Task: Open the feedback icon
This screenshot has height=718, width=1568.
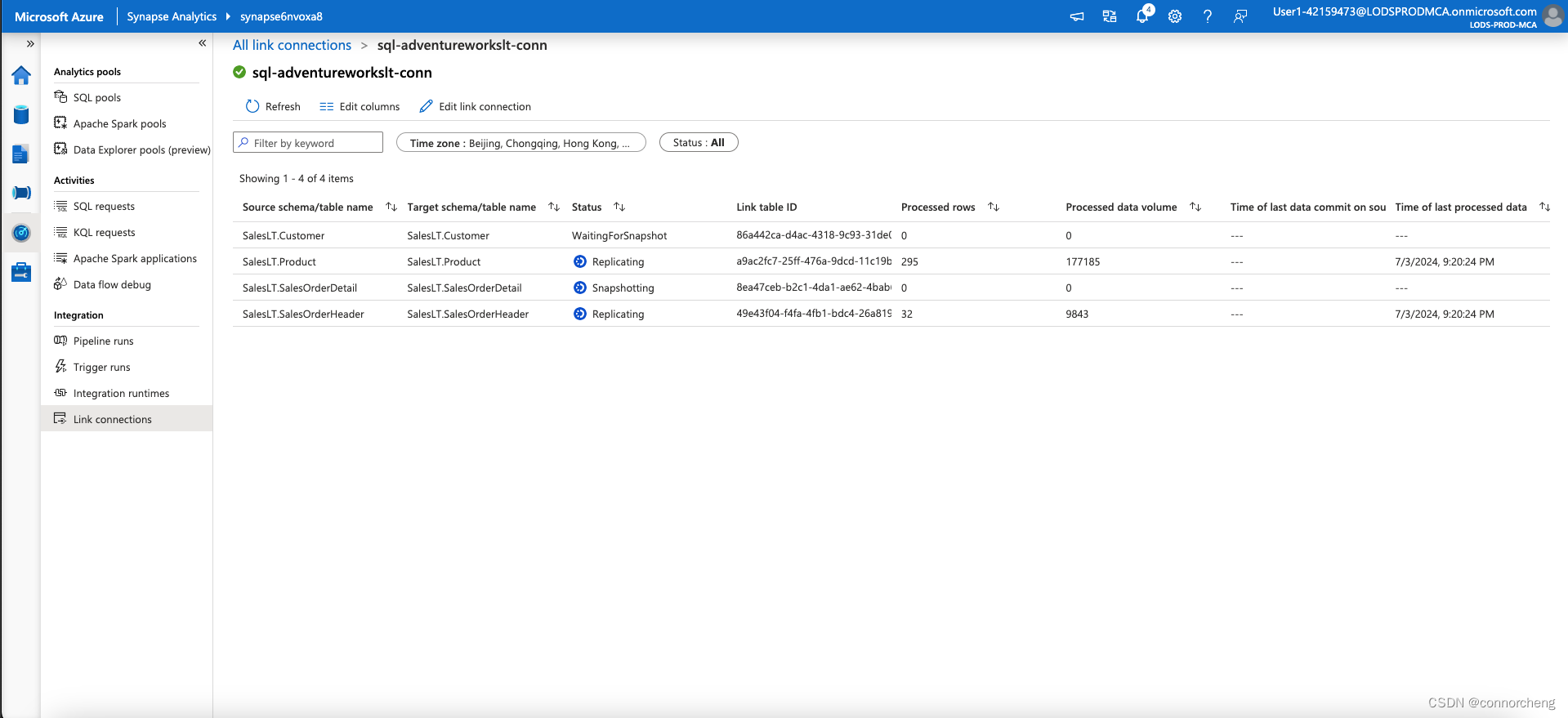Action: (x=1240, y=16)
